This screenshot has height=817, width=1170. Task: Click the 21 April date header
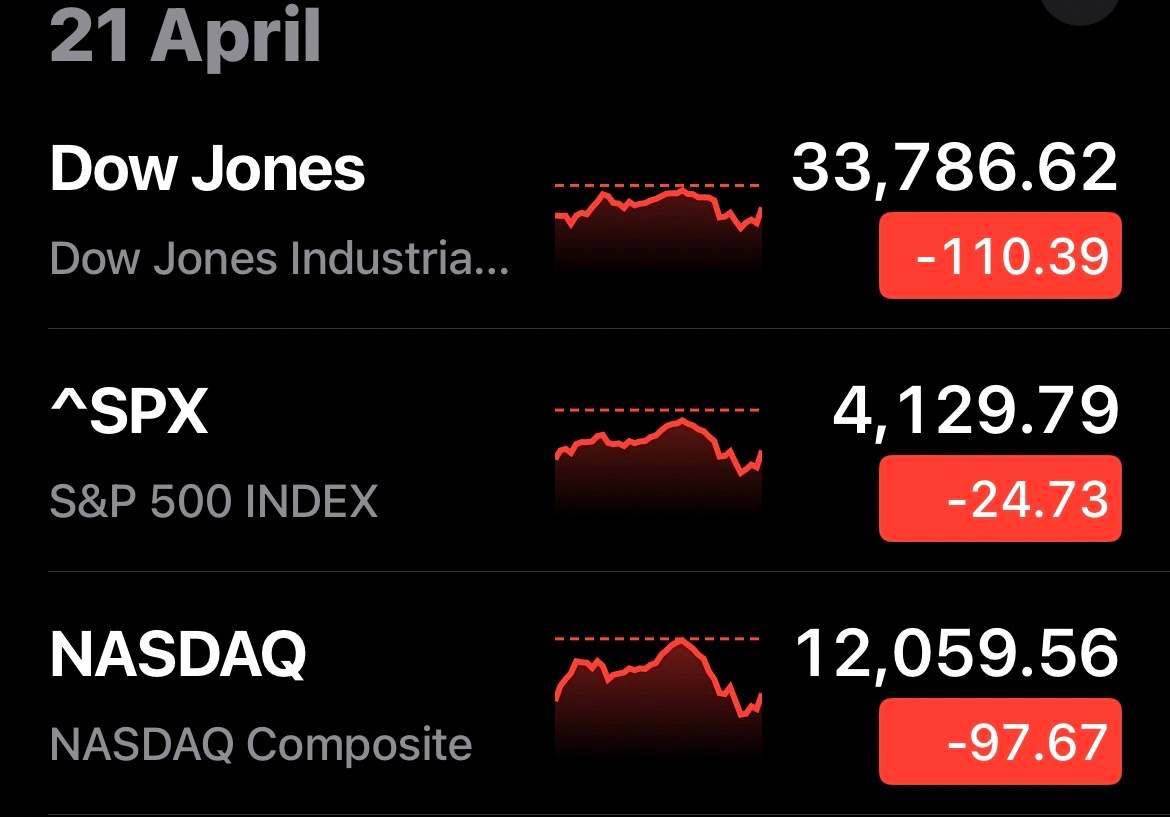(186, 35)
